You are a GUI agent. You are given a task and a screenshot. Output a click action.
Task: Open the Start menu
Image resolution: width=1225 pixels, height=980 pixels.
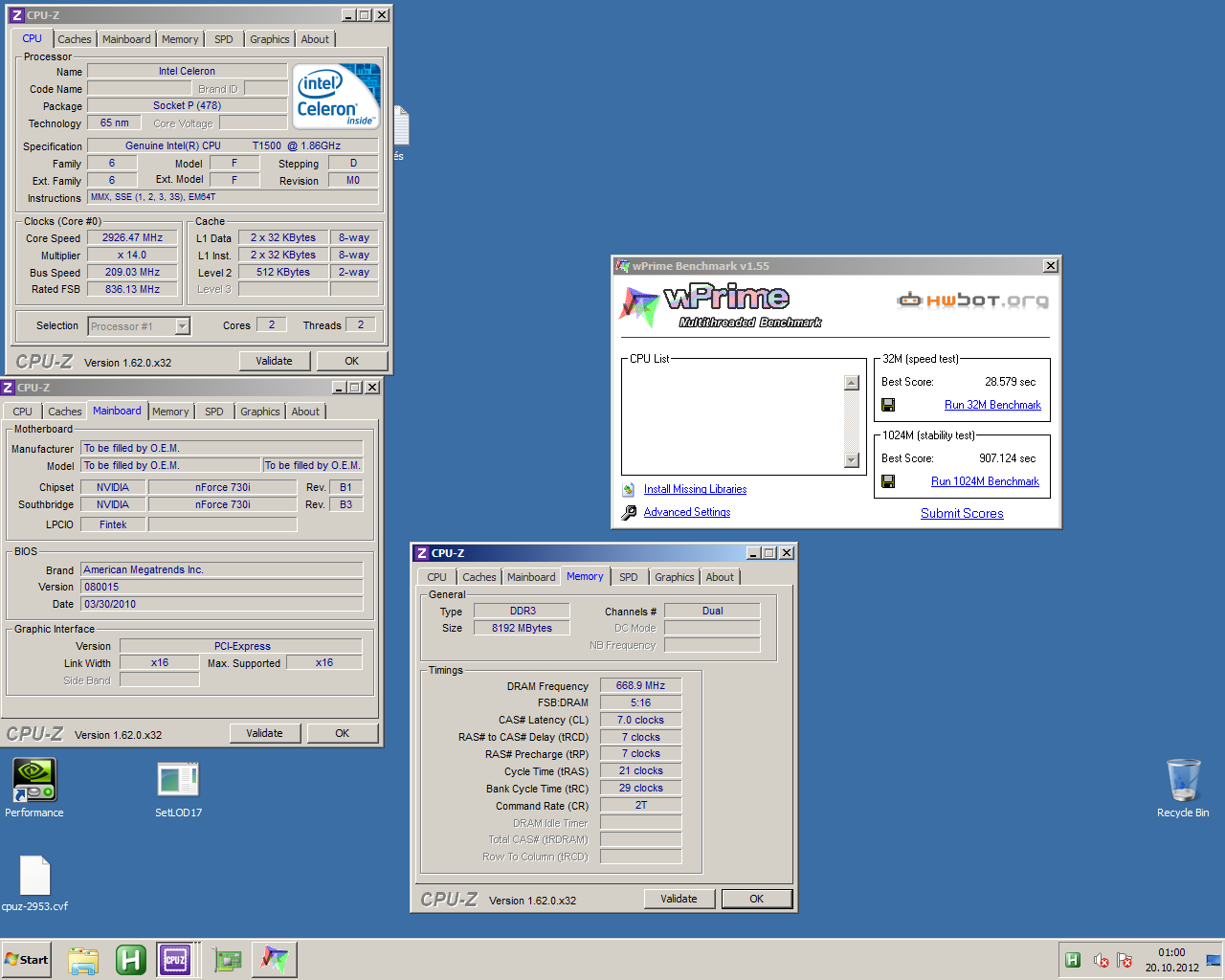(26, 959)
